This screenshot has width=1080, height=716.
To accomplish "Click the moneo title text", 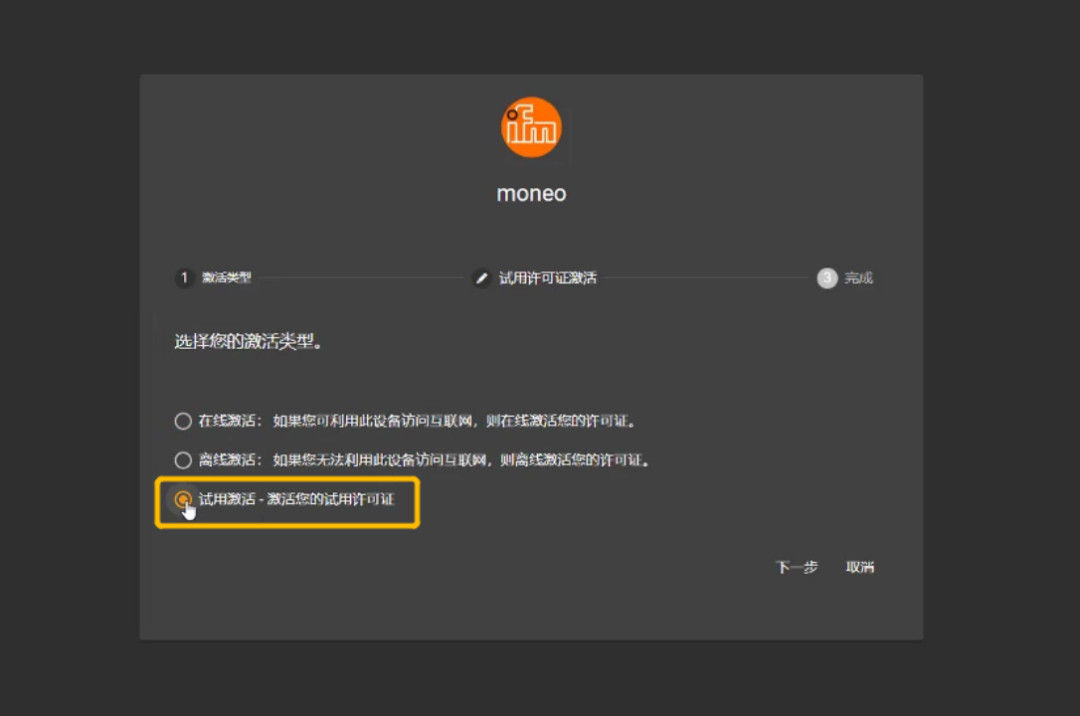I will [531, 194].
